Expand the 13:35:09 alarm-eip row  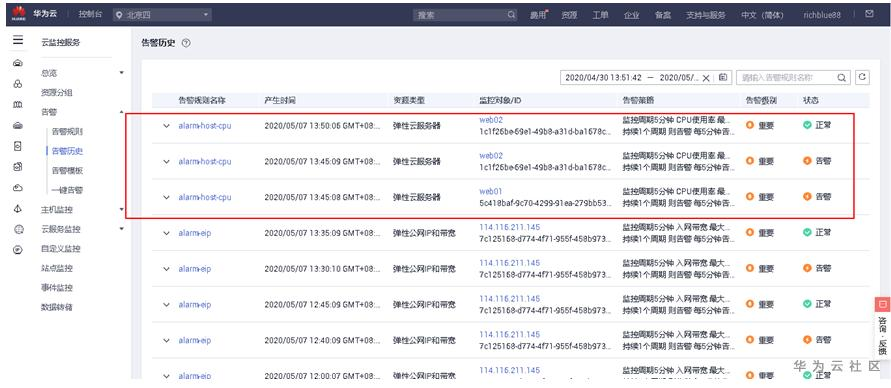pyautogui.click(x=166, y=233)
